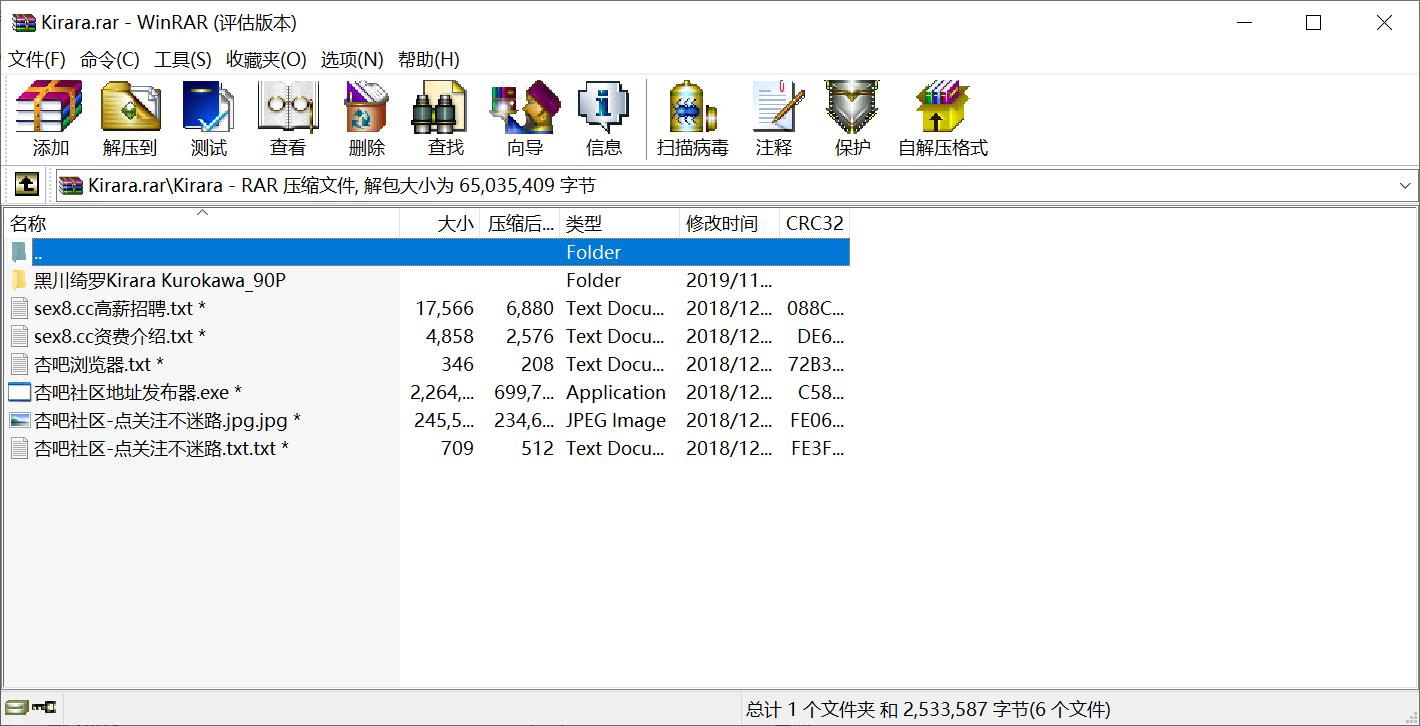Sort by the 压缩后 column header
The height and width of the screenshot is (726, 1420).
pos(520,223)
